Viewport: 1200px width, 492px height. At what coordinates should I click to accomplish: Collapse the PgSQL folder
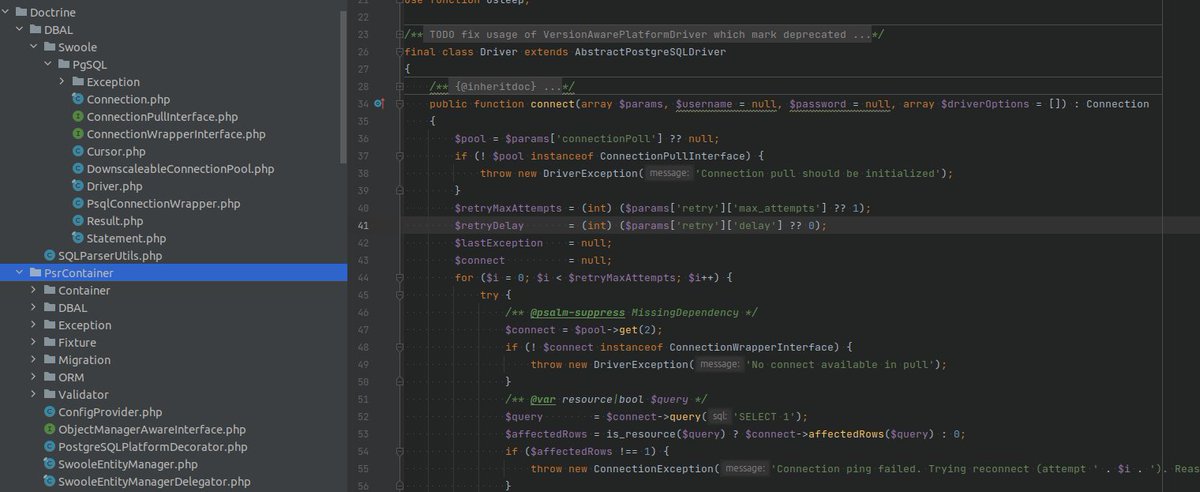[49, 64]
